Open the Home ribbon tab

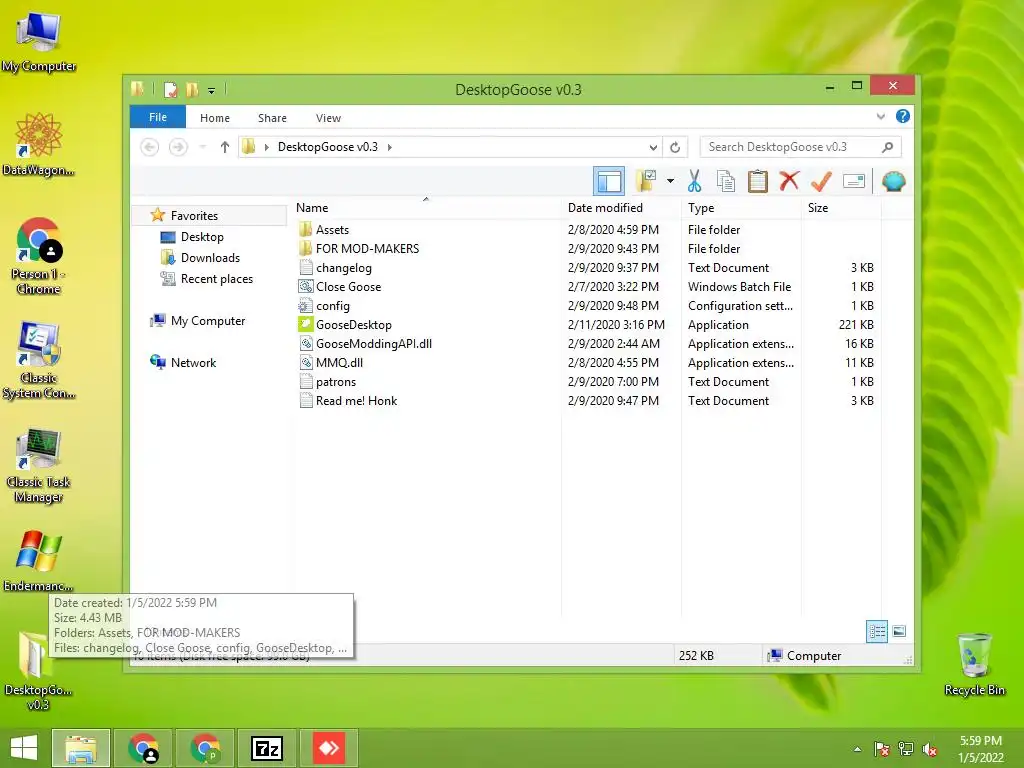(215, 118)
